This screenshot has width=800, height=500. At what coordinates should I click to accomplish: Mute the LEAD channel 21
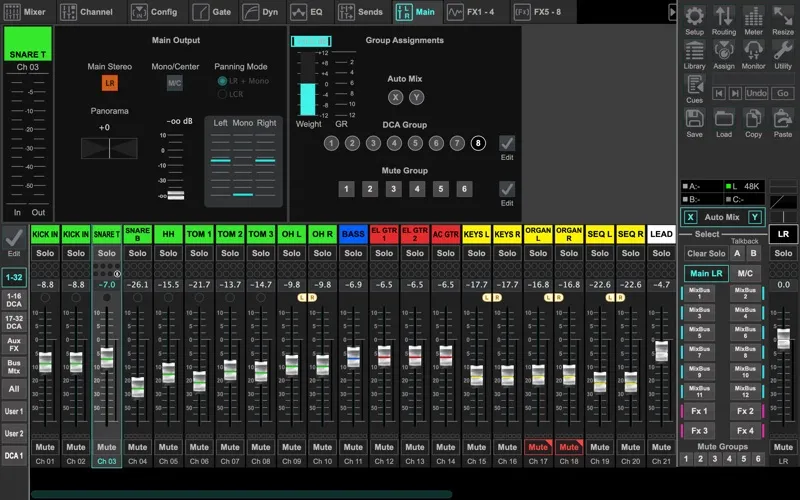pos(661,447)
